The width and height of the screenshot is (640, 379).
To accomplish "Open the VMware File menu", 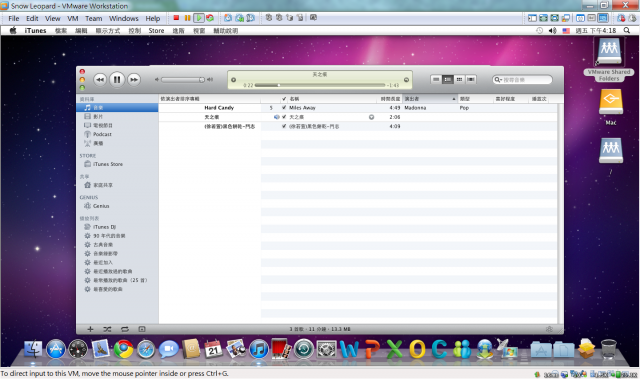I will 13,18.
